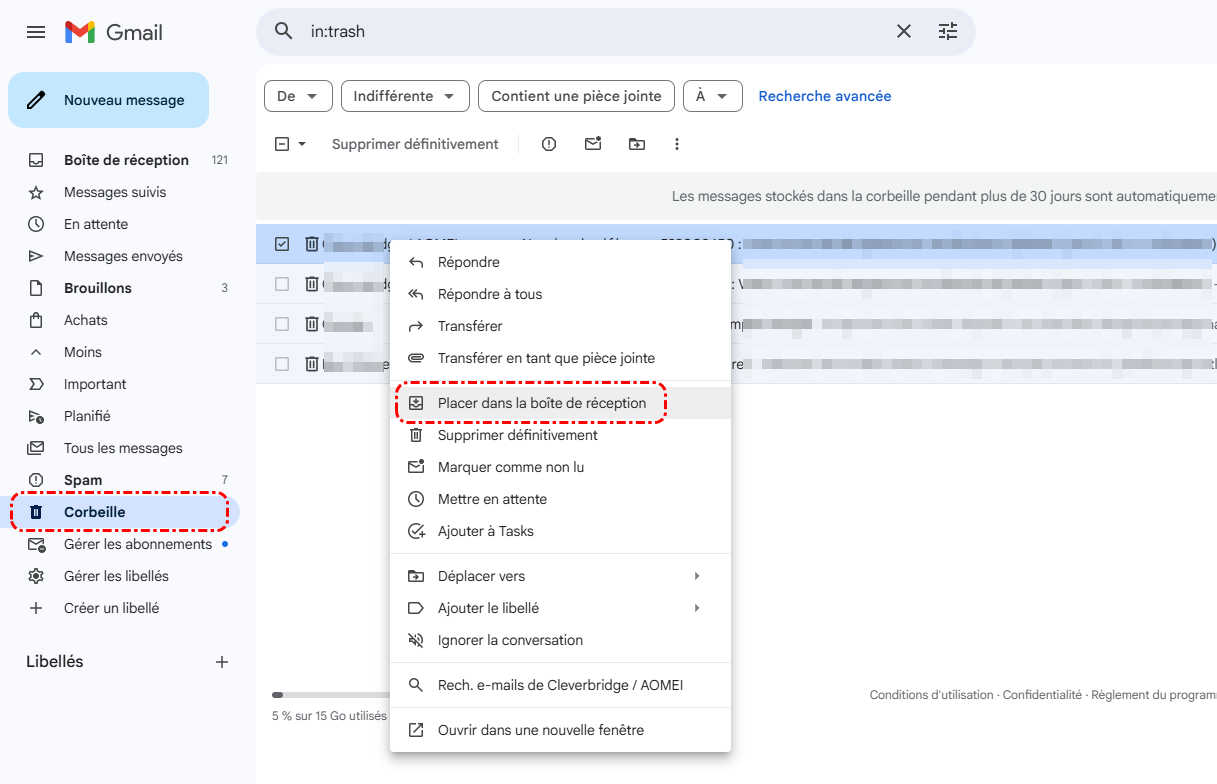Open the main menu hamburger icon
The image size is (1217, 784).
pos(36,32)
